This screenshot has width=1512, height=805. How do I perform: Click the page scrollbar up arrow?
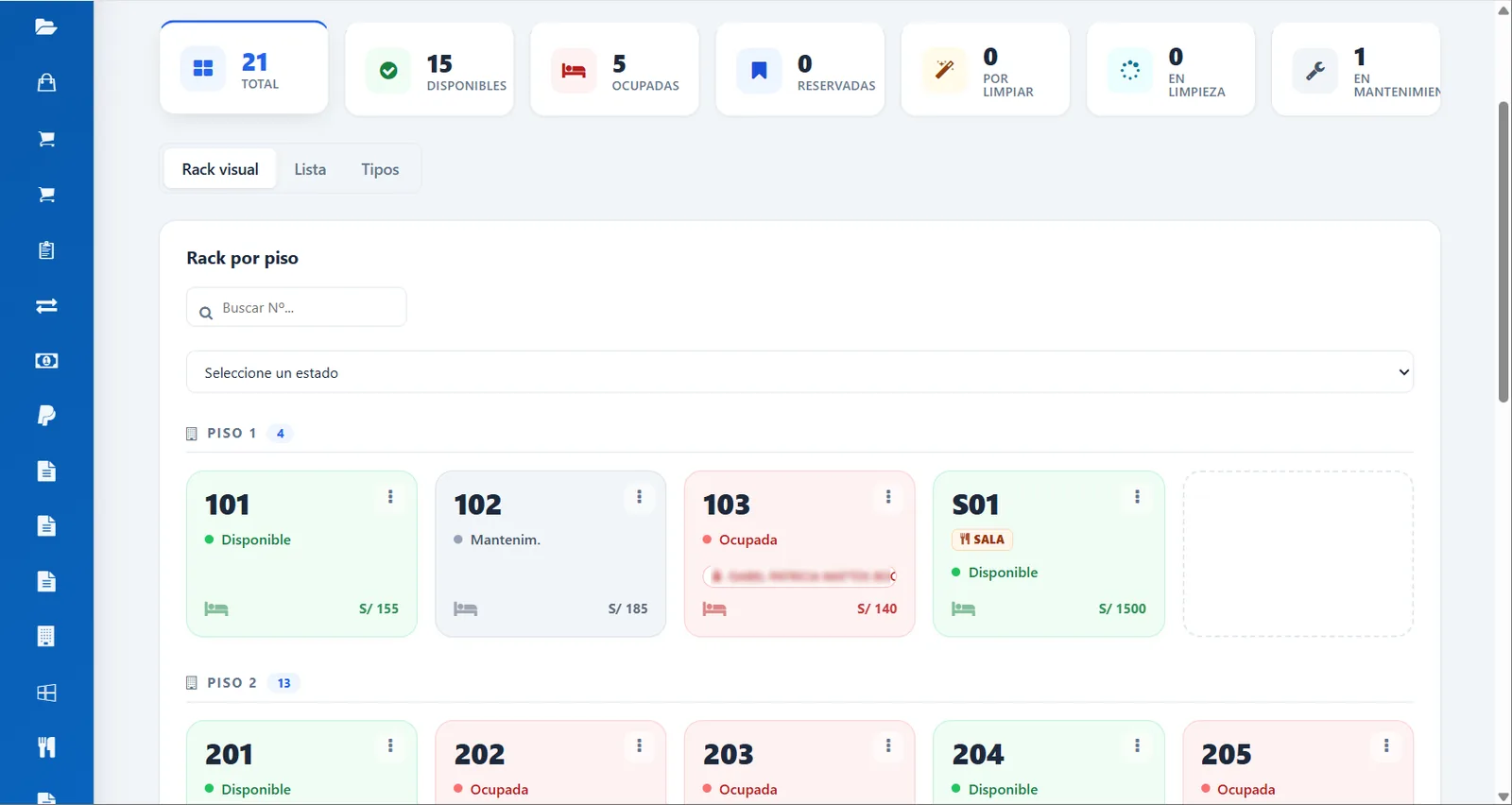1503,9
